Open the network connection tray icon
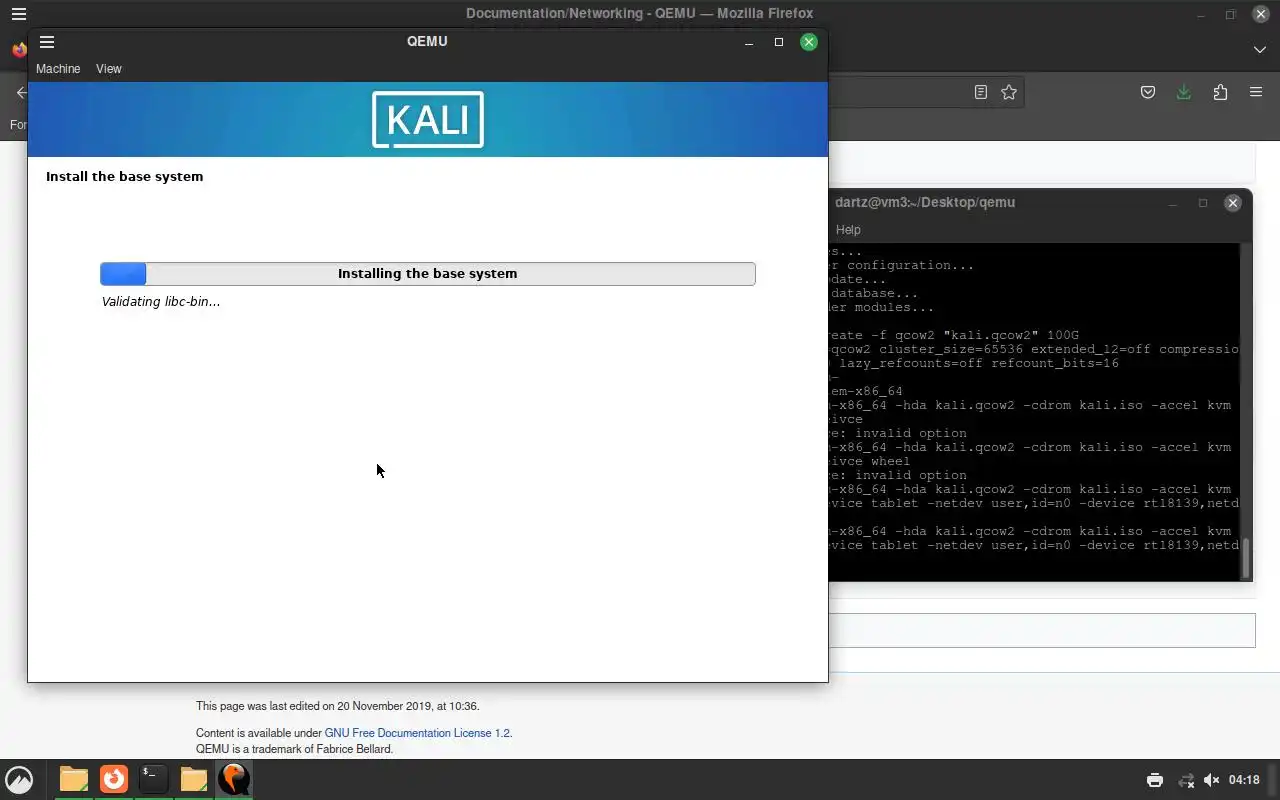The height and width of the screenshot is (800, 1280). 1186,780
